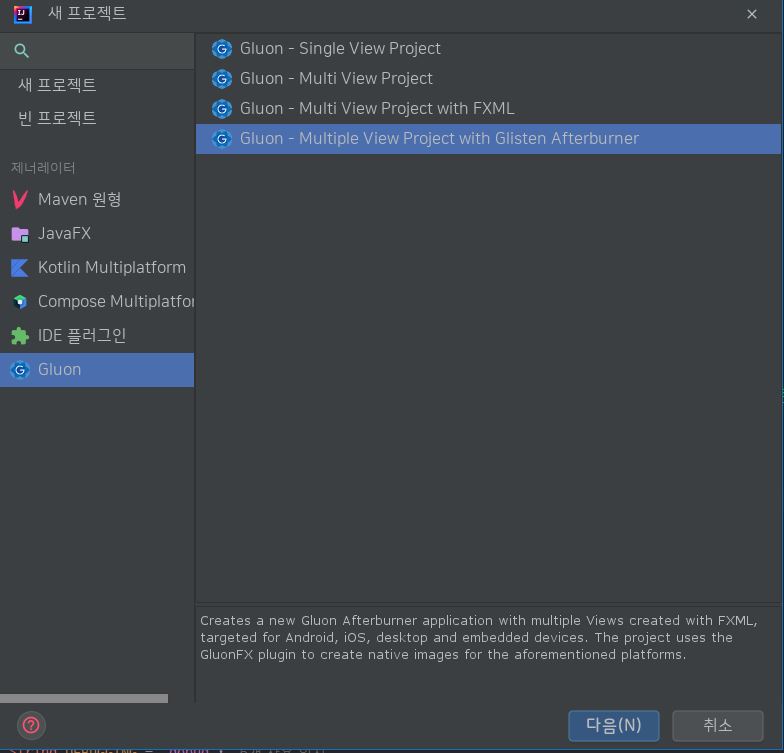
Task: Click the Gluon sidebar icon
Action: pyautogui.click(x=20, y=370)
